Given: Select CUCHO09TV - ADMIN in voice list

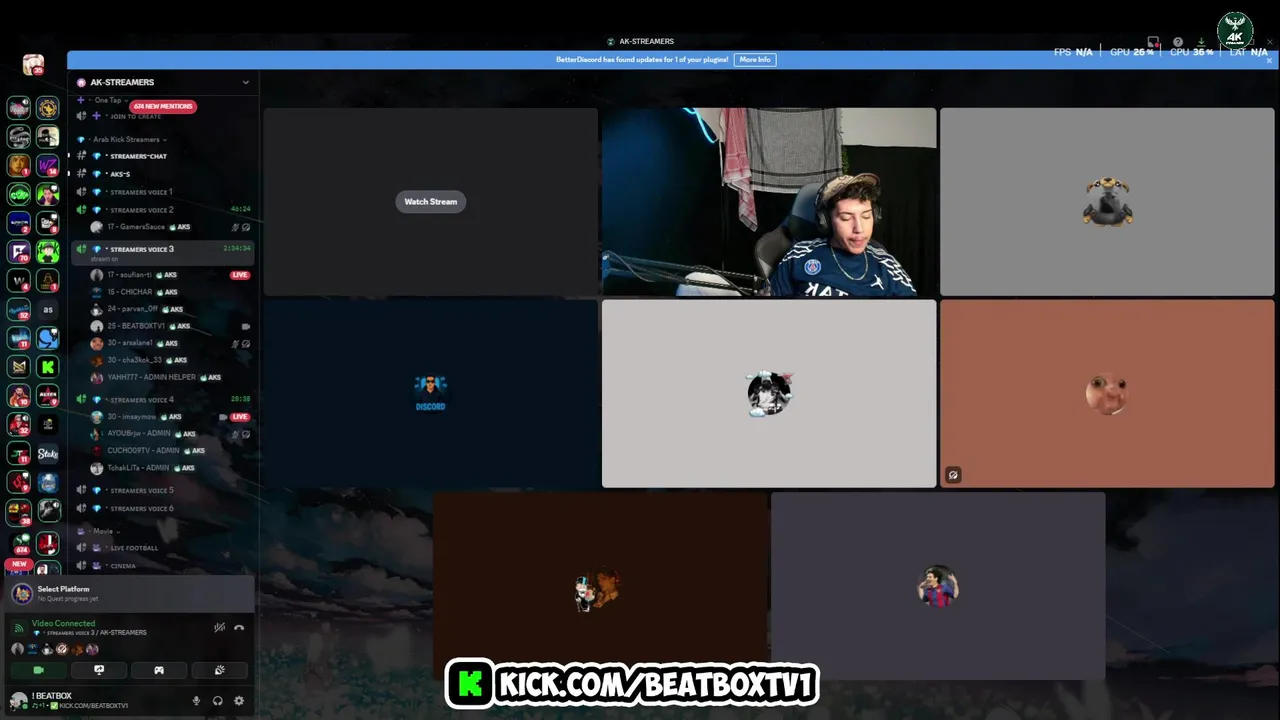Looking at the screenshot, I should click(x=170, y=450).
